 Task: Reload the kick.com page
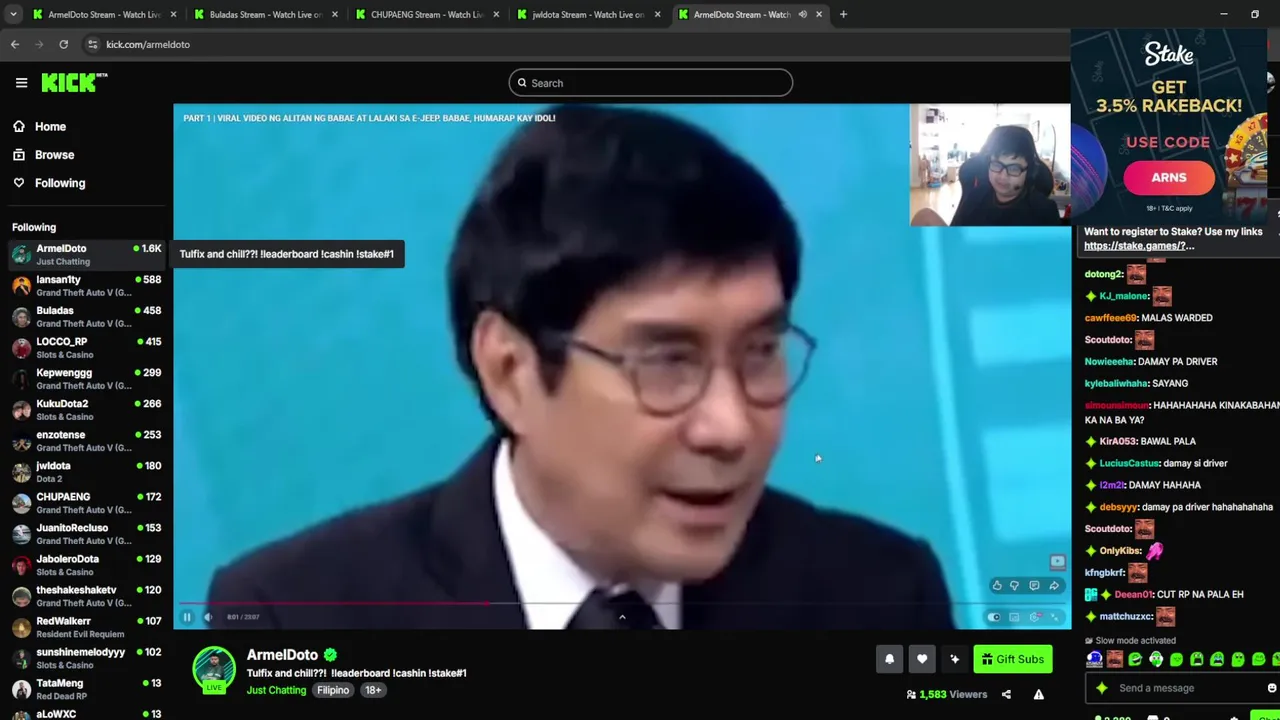[x=63, y=44]
